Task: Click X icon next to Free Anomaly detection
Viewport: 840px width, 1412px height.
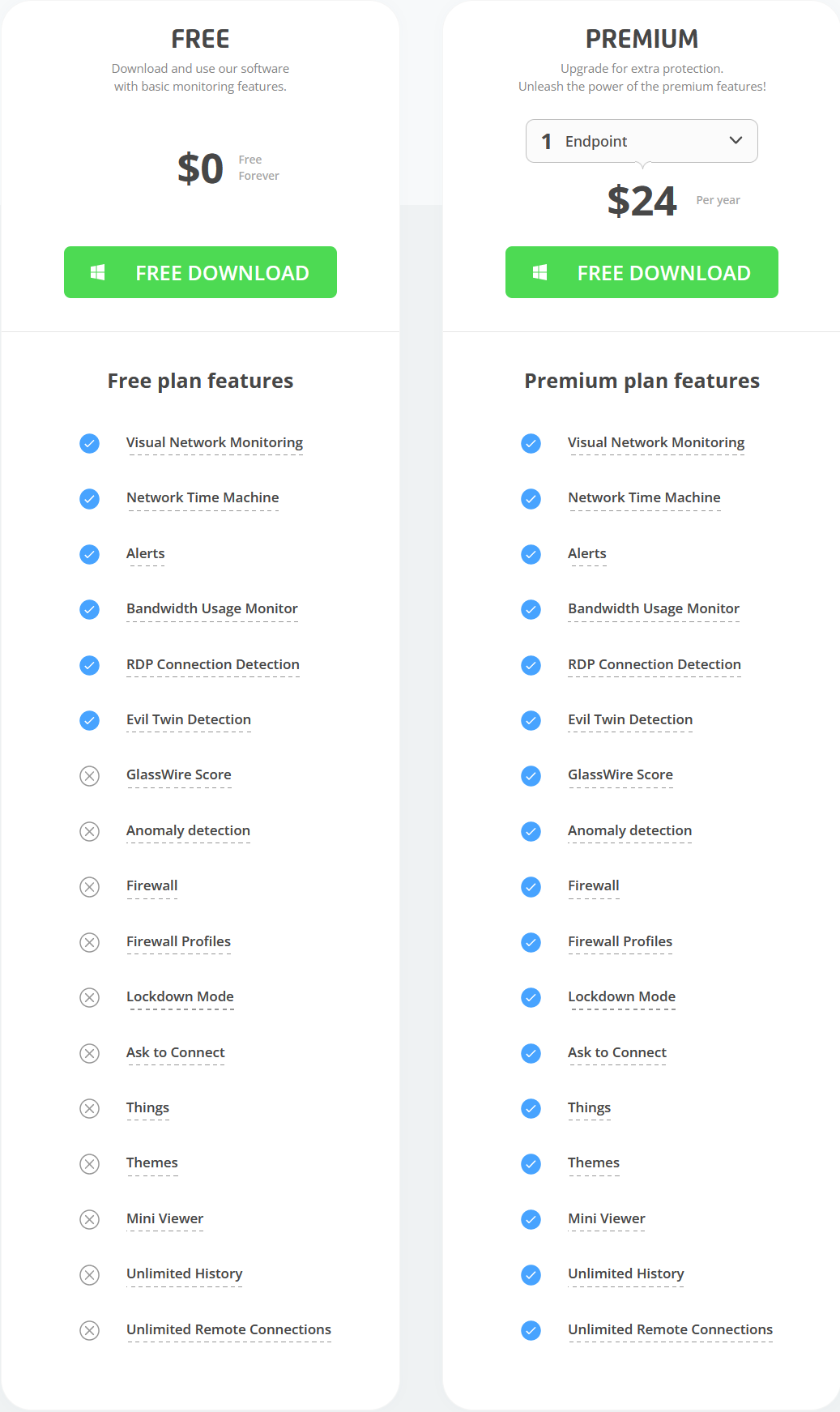Action: pos(90,831)
